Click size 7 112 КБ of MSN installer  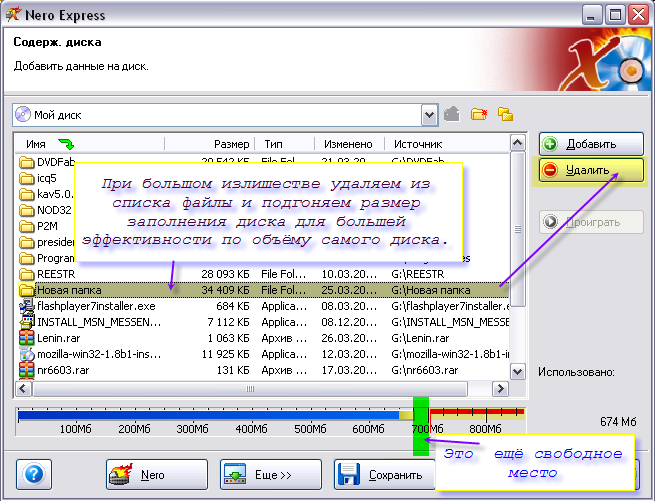[228, 322]
